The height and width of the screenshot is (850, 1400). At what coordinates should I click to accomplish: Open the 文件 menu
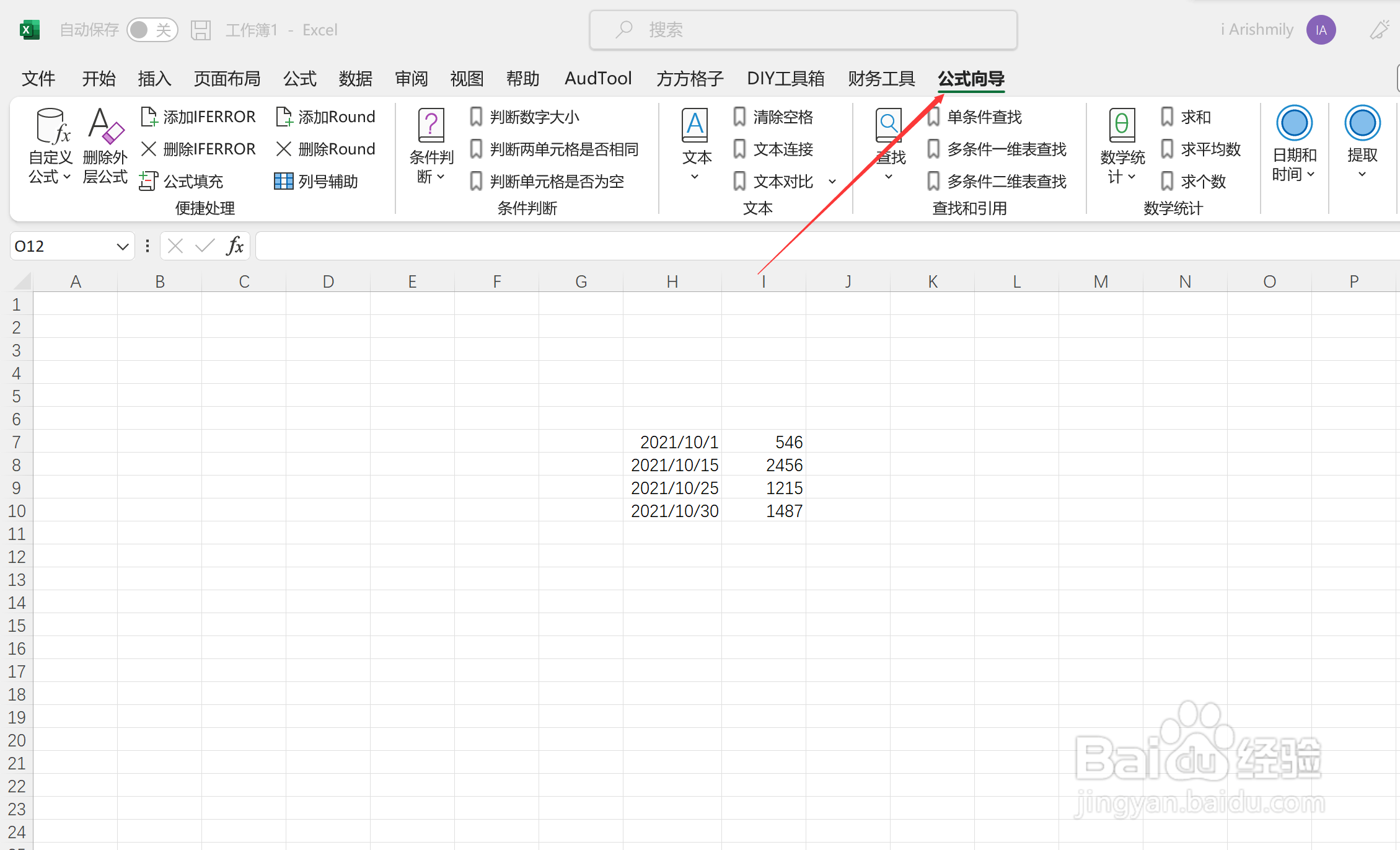click(x=38, y=79)
